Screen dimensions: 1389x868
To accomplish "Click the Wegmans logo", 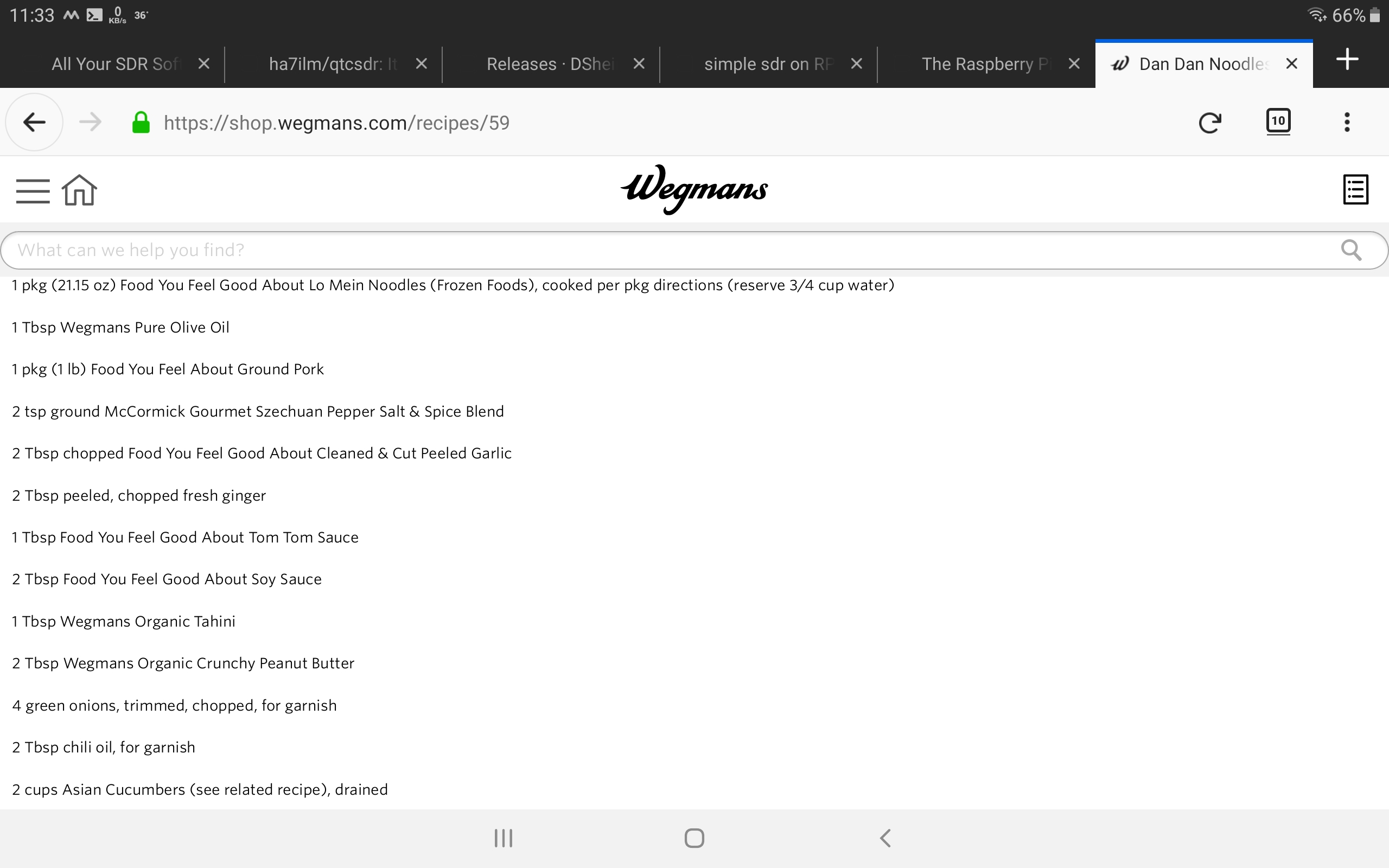I will [694, 189].
